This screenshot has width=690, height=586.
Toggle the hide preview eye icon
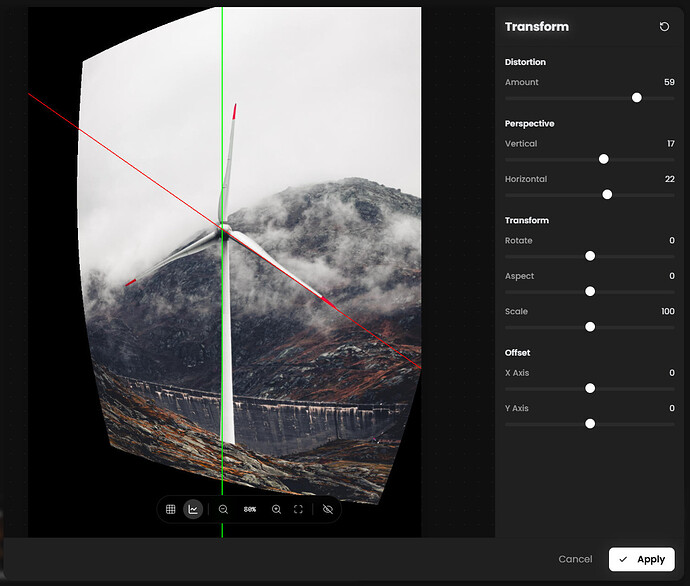tap(327, 509)
